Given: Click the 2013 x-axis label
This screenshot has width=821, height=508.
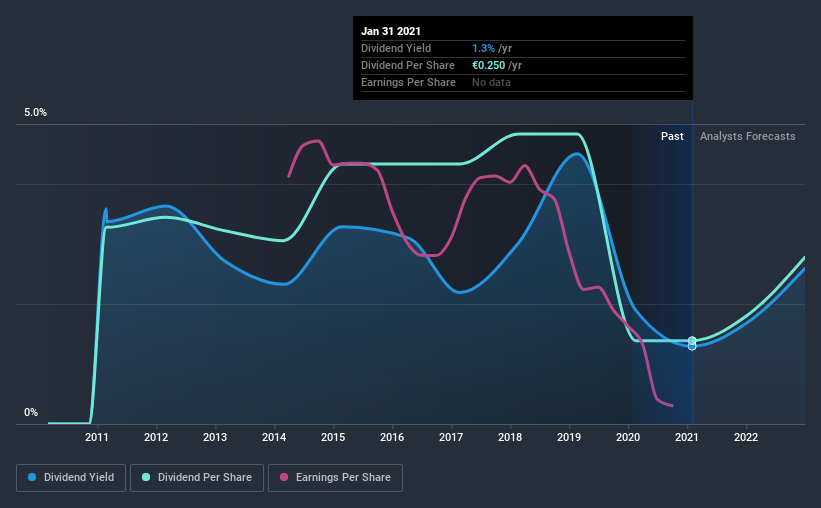Looking at the screenshot, I should pos(215,437).
